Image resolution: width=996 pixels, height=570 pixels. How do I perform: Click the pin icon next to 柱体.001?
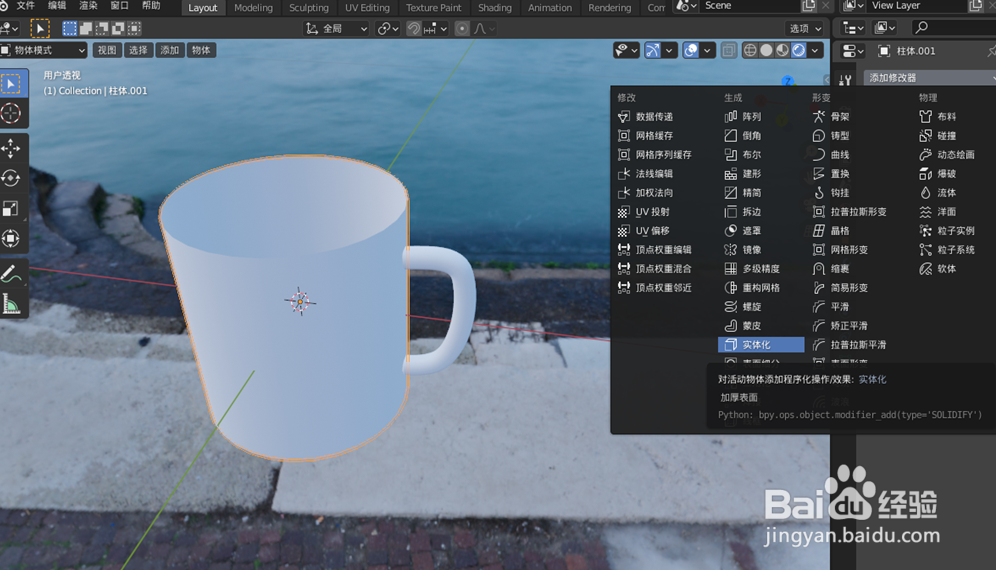[x=991, y=51]
